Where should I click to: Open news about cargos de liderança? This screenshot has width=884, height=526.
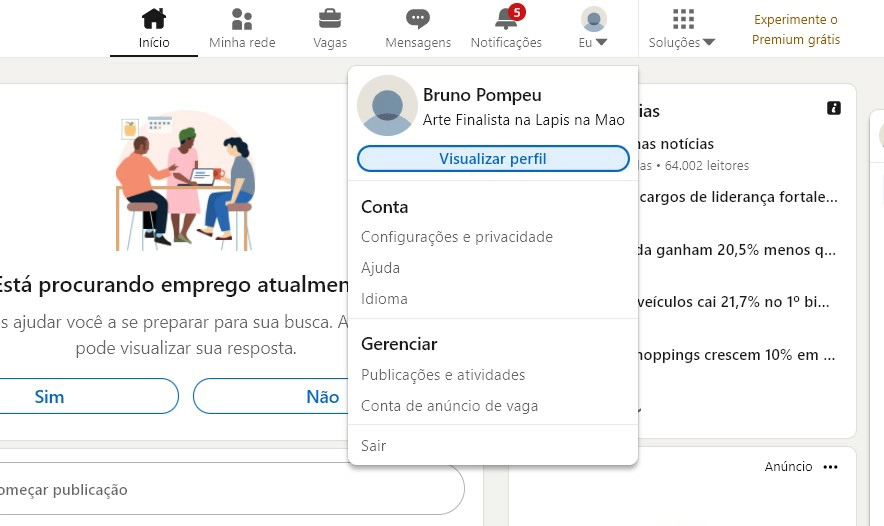click(739, 197)
